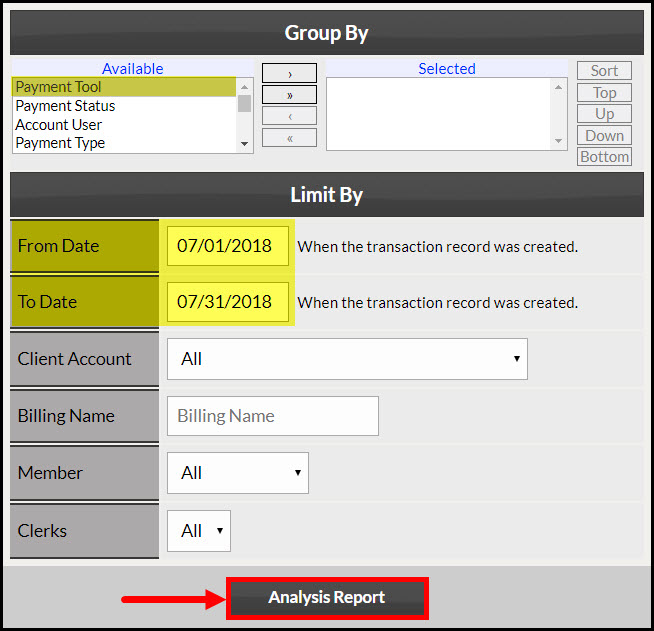This screenshot has width=654, height=631.
Task: Open the Member dropdown
Action: (x=238, y=473)
